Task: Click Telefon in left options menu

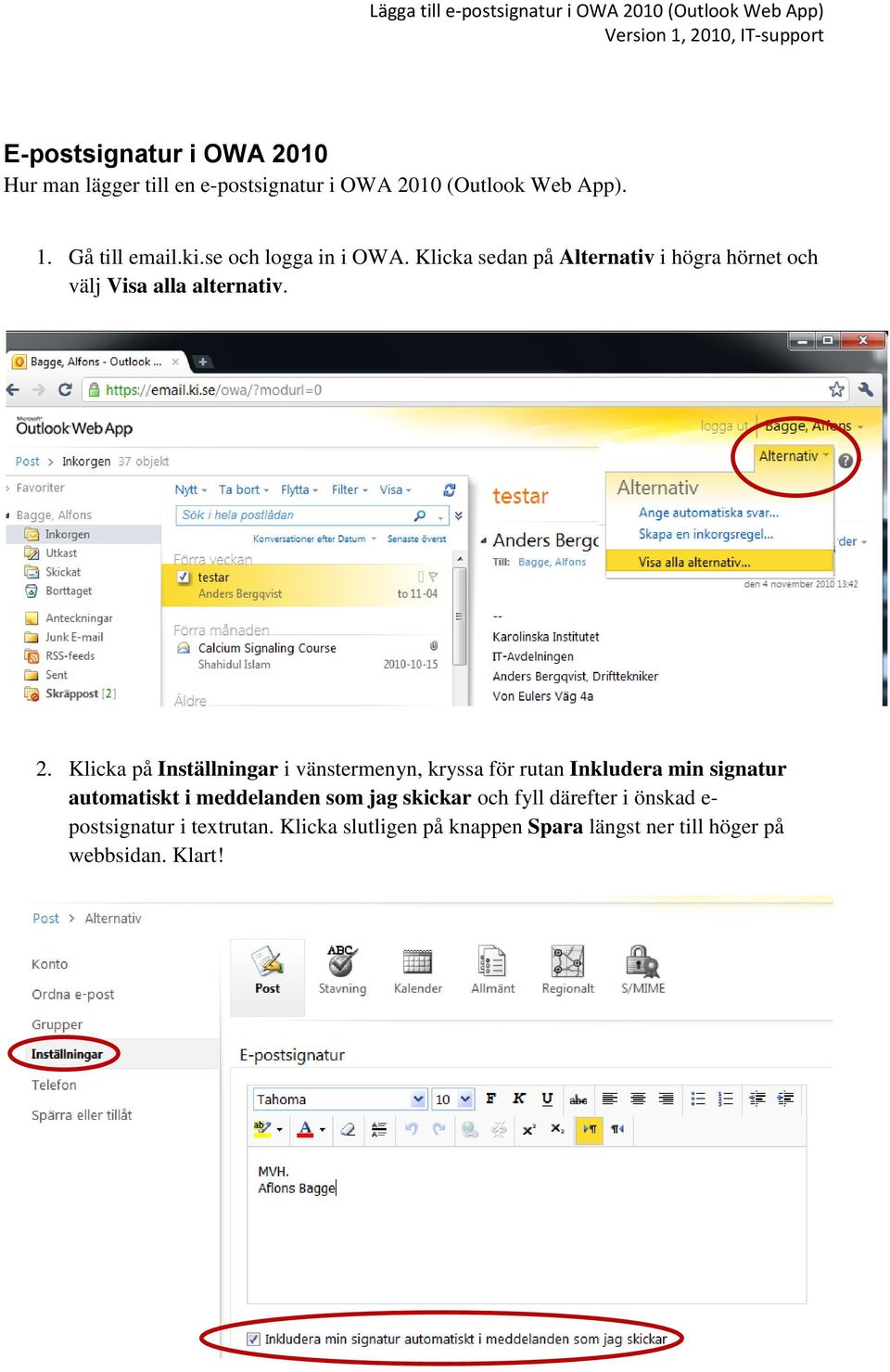Action: 54,1085
